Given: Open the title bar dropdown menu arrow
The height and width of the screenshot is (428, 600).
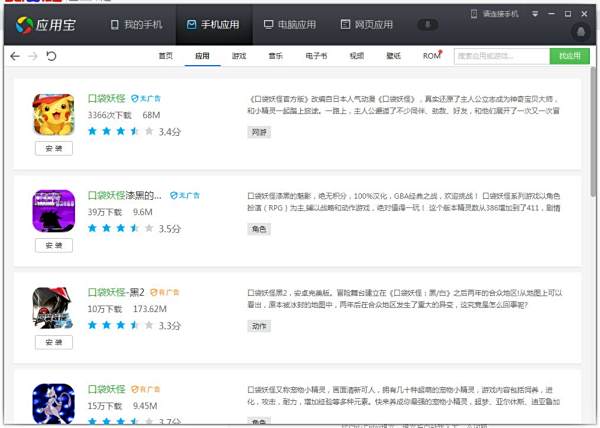Looking at the screenshot, I should pos(535,14).
